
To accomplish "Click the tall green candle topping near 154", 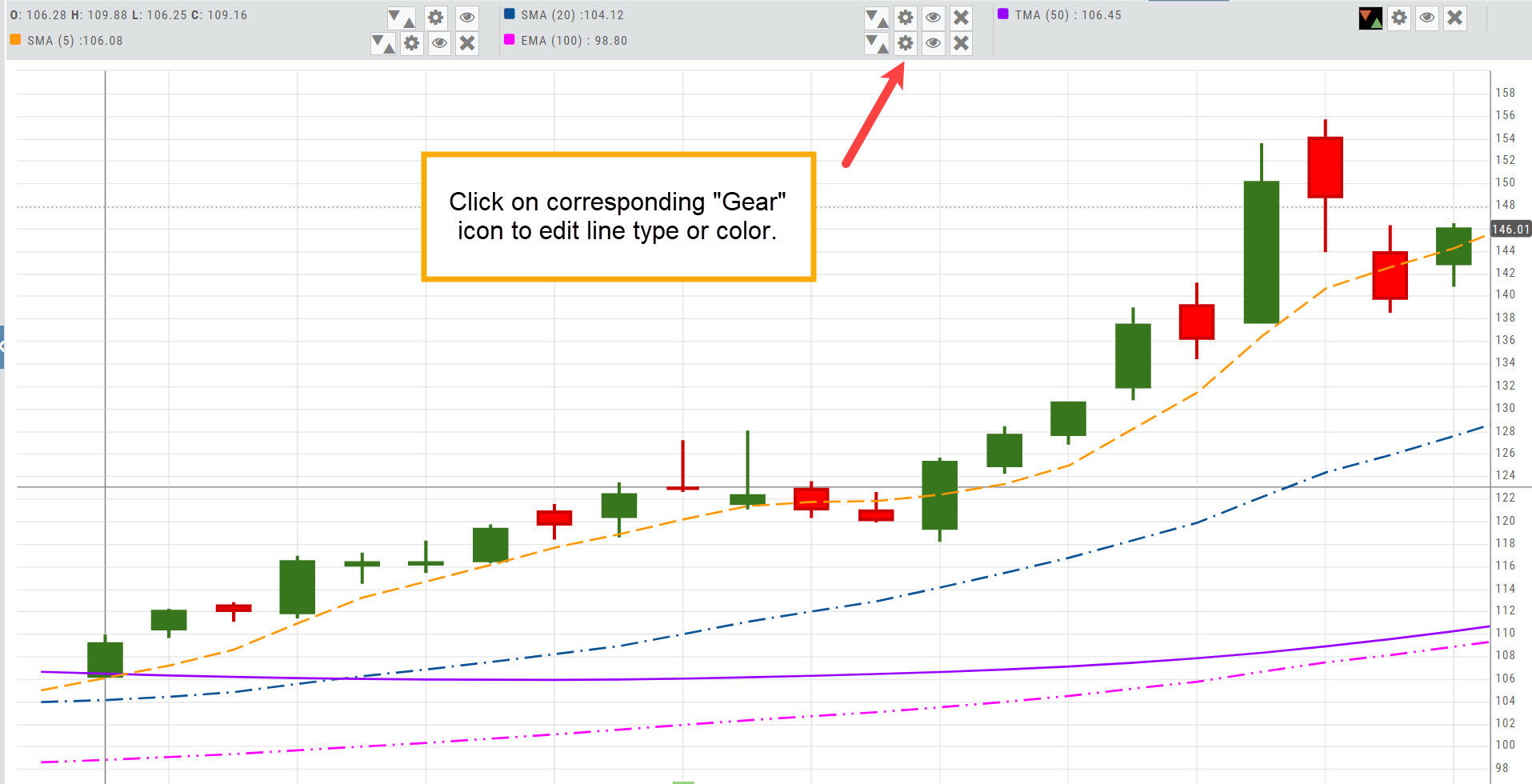I will pyautogui.click(x=1261, y=252).
